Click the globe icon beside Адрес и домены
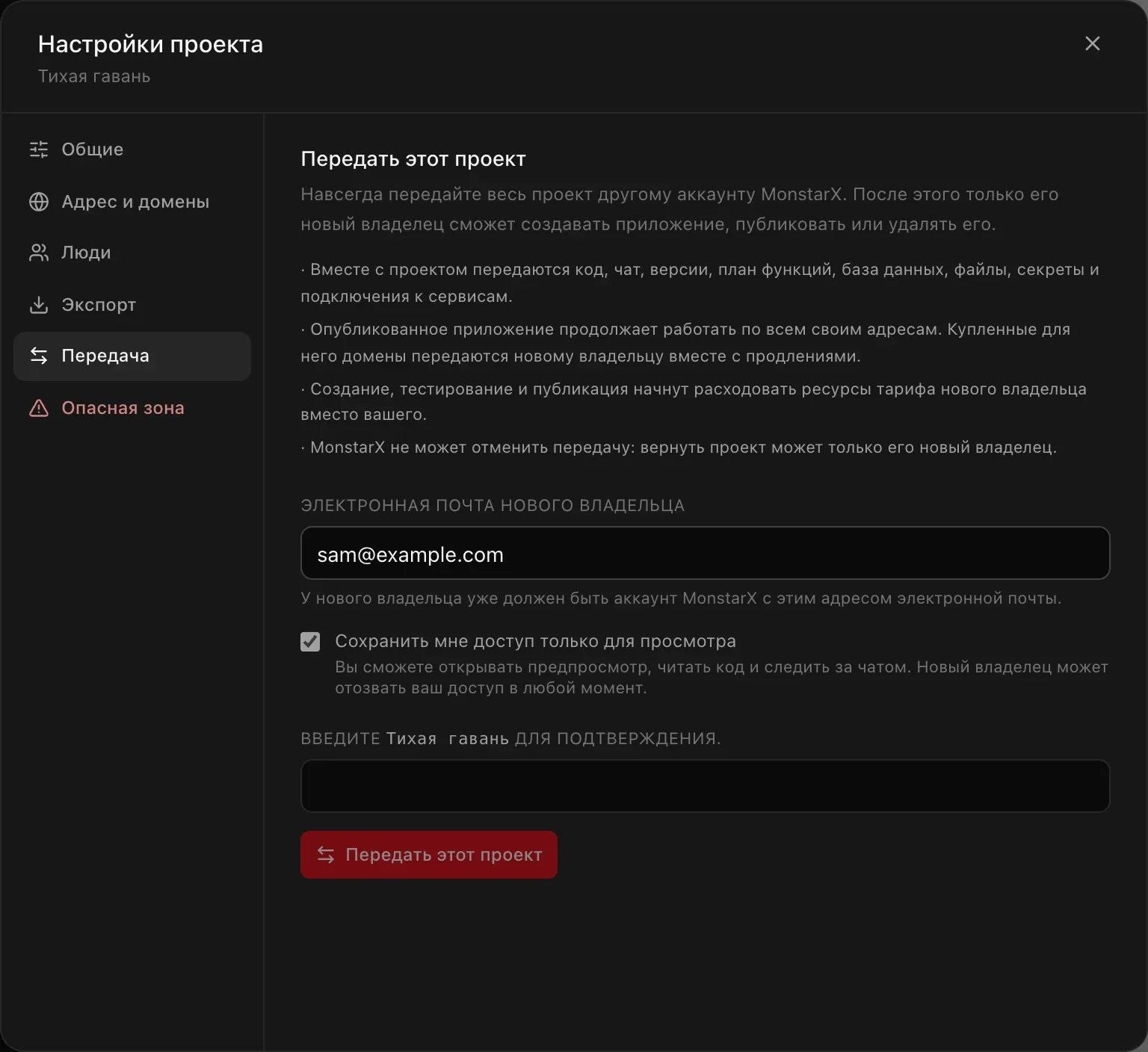 [x=39, y=202]
